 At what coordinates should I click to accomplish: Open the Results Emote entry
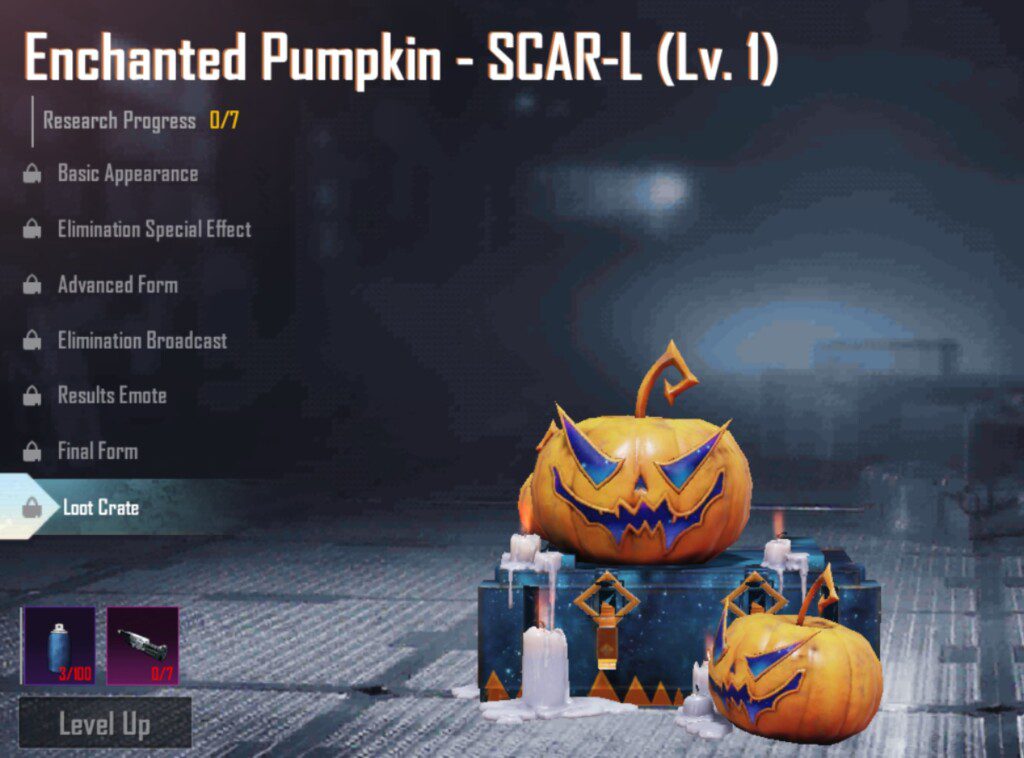pyautogui.click(x=112, y=396)
